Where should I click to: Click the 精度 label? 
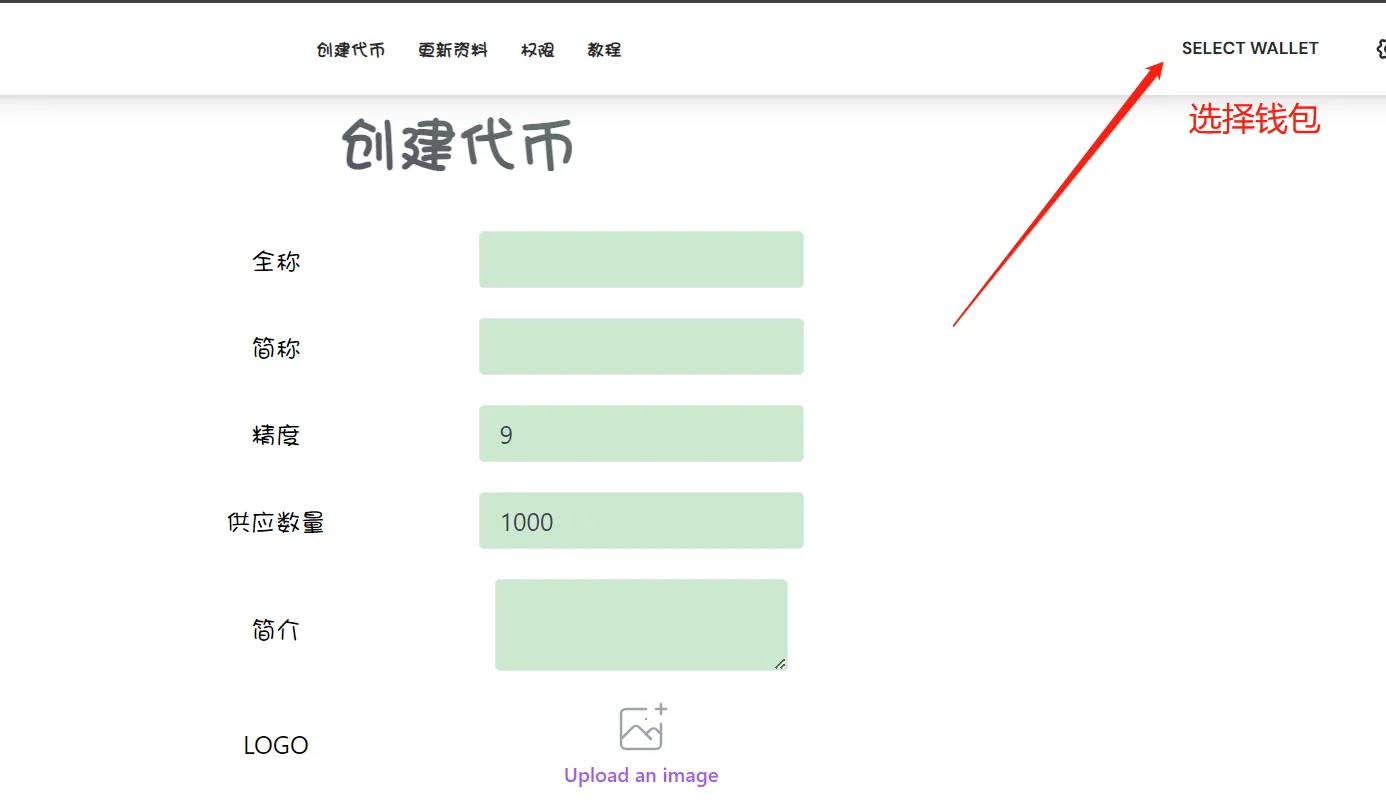tap(276, 436)
